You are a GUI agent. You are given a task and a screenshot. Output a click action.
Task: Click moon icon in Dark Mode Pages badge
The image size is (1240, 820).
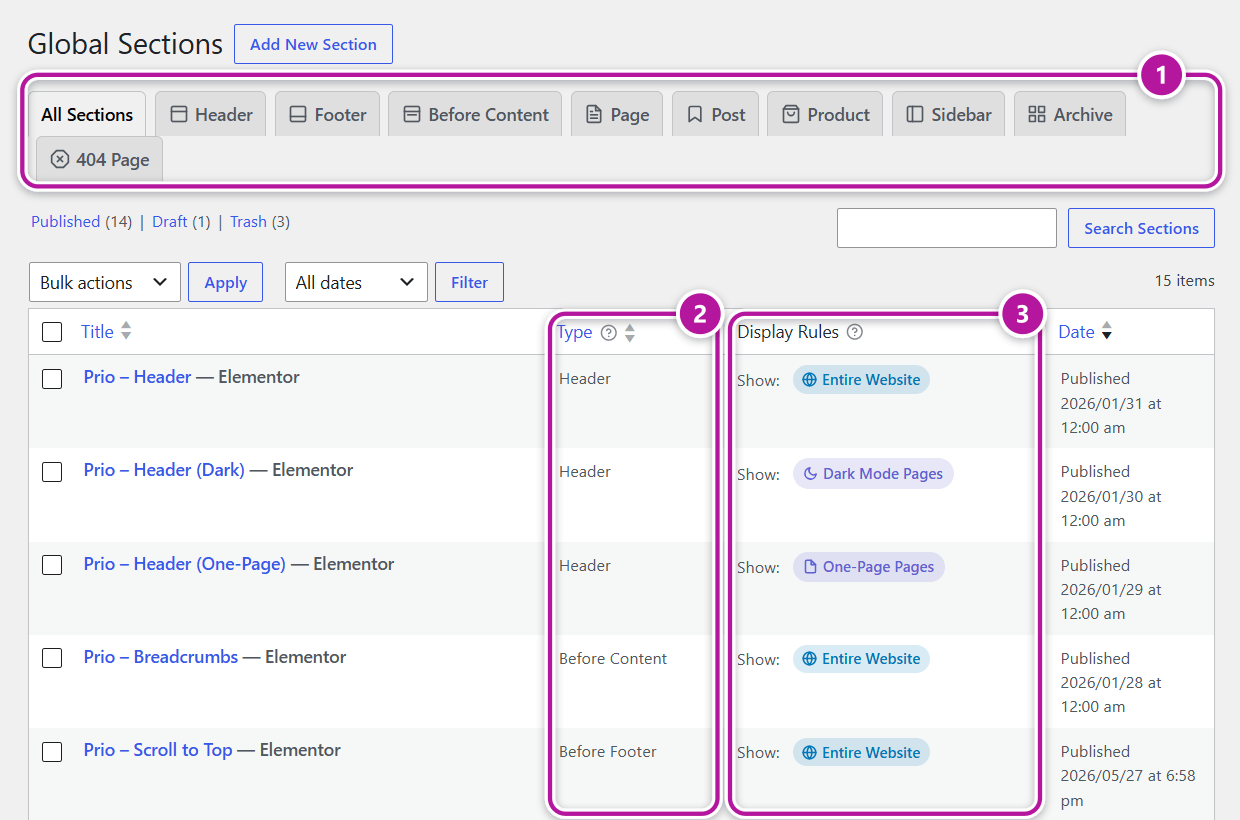tap(810, 474)
